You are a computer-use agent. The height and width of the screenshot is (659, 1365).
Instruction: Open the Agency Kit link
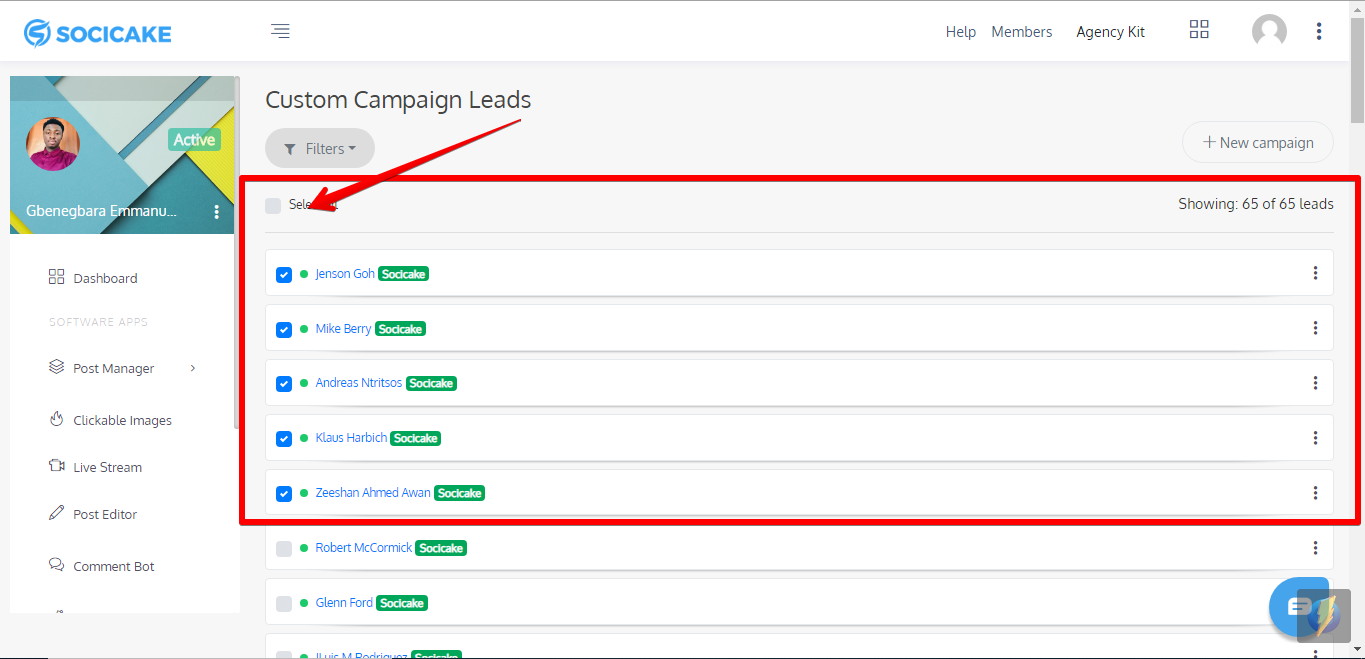coord(1111,32)
